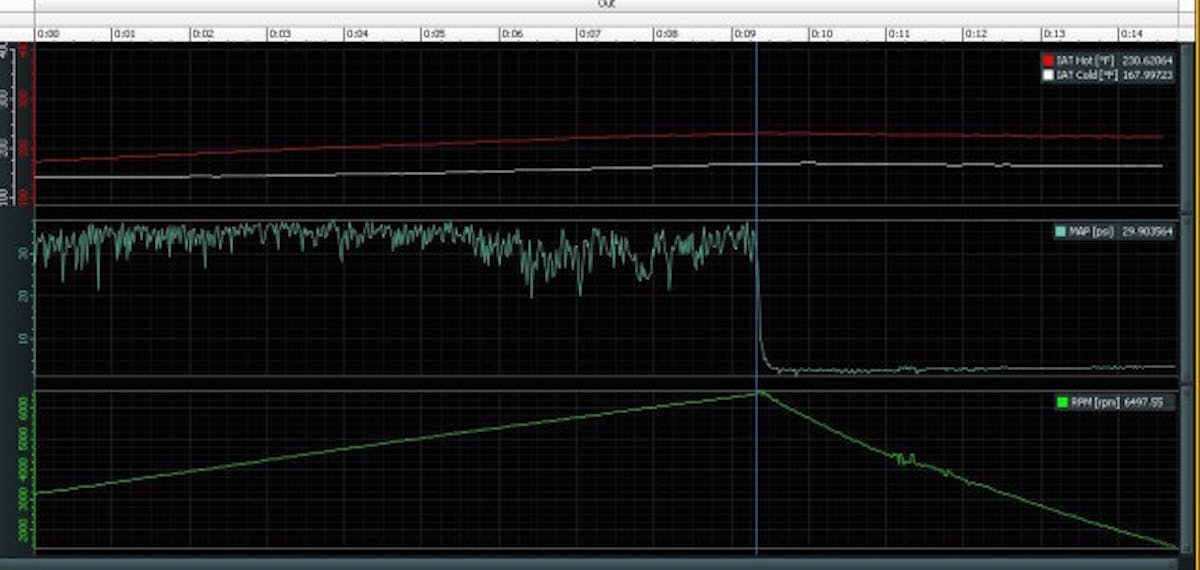Click the teal MAP legend swatch

click(x=1060, y=231)
